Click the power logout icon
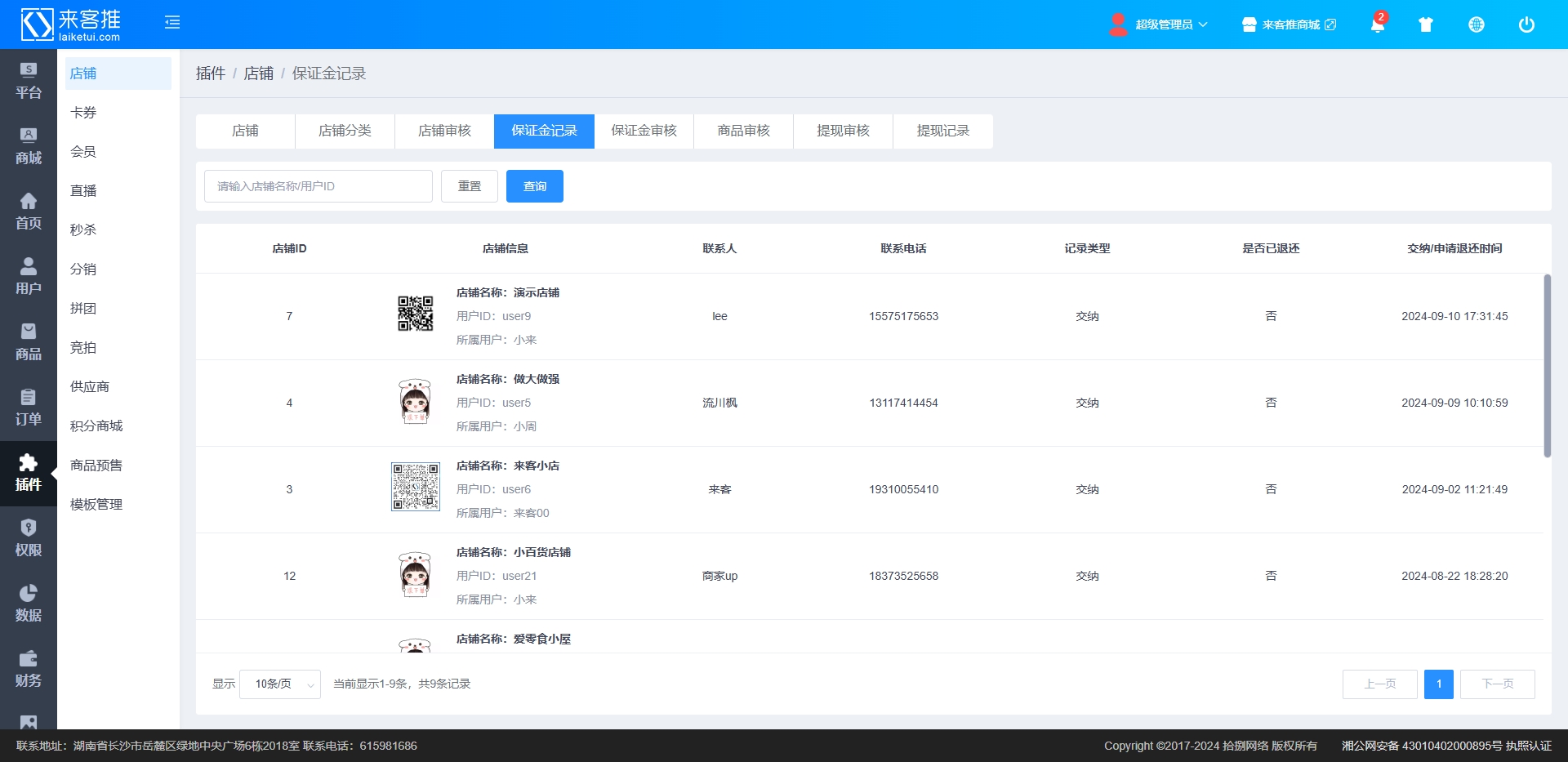 click(x=1526, y=25)
